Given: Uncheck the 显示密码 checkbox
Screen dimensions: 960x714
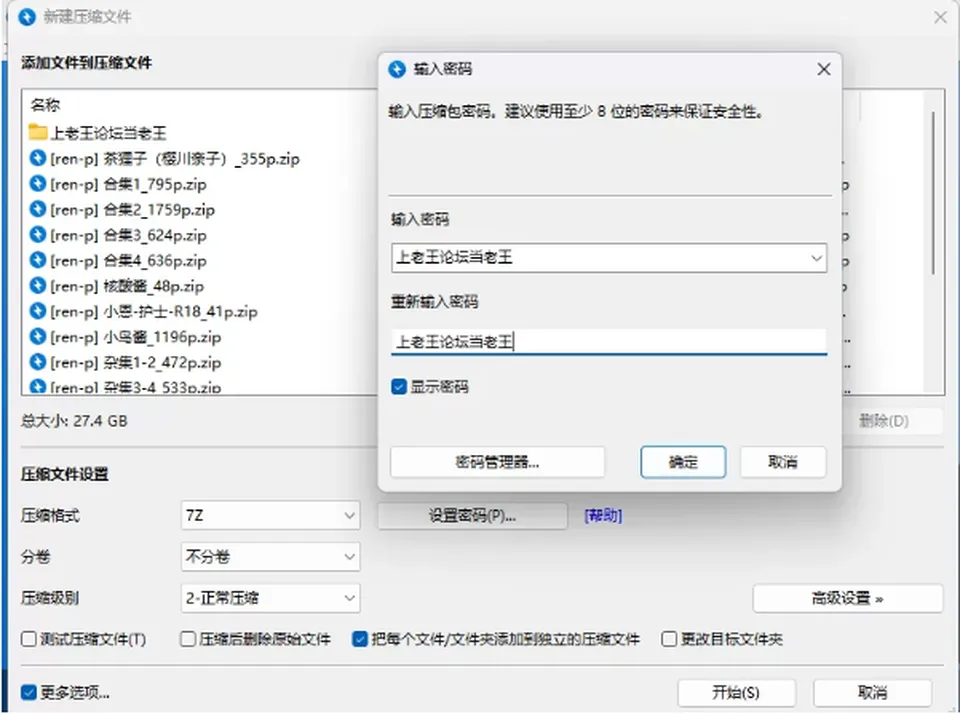Looking at the screenshot, I should pos(399,386).
